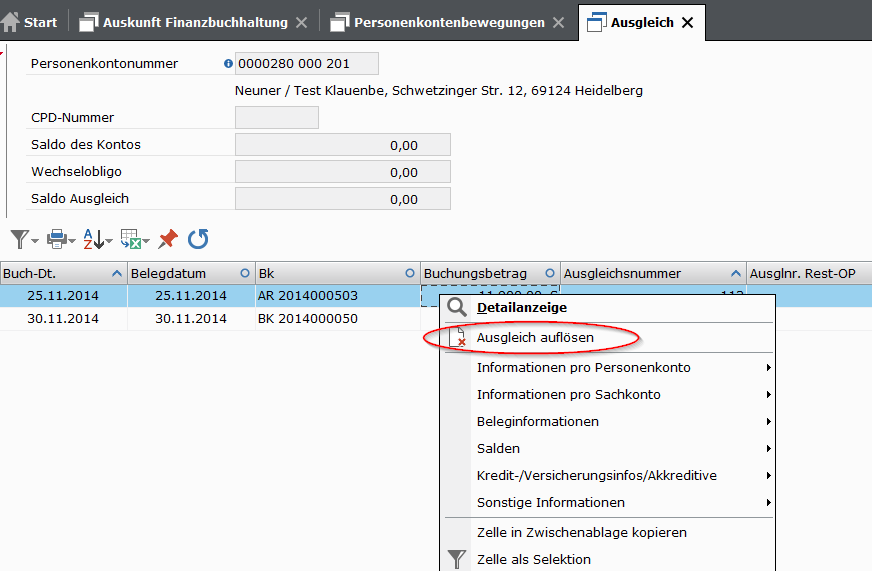
Task: Click the Detailanzeige magnifier icon
Action: click(457, 307)
